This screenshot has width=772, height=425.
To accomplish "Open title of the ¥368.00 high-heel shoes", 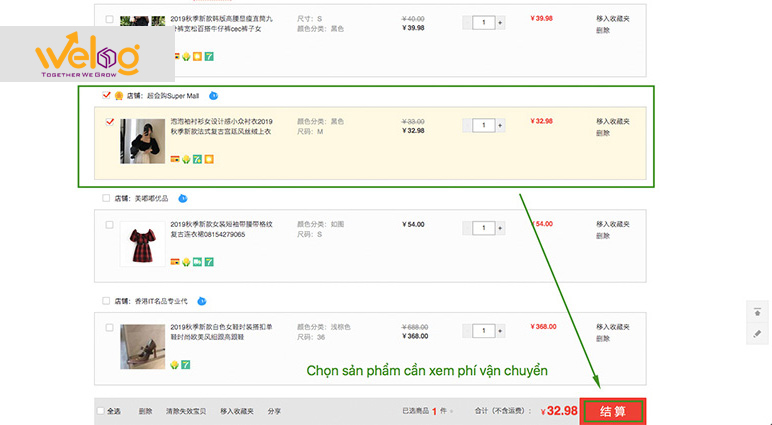I will tap(222, 332).
